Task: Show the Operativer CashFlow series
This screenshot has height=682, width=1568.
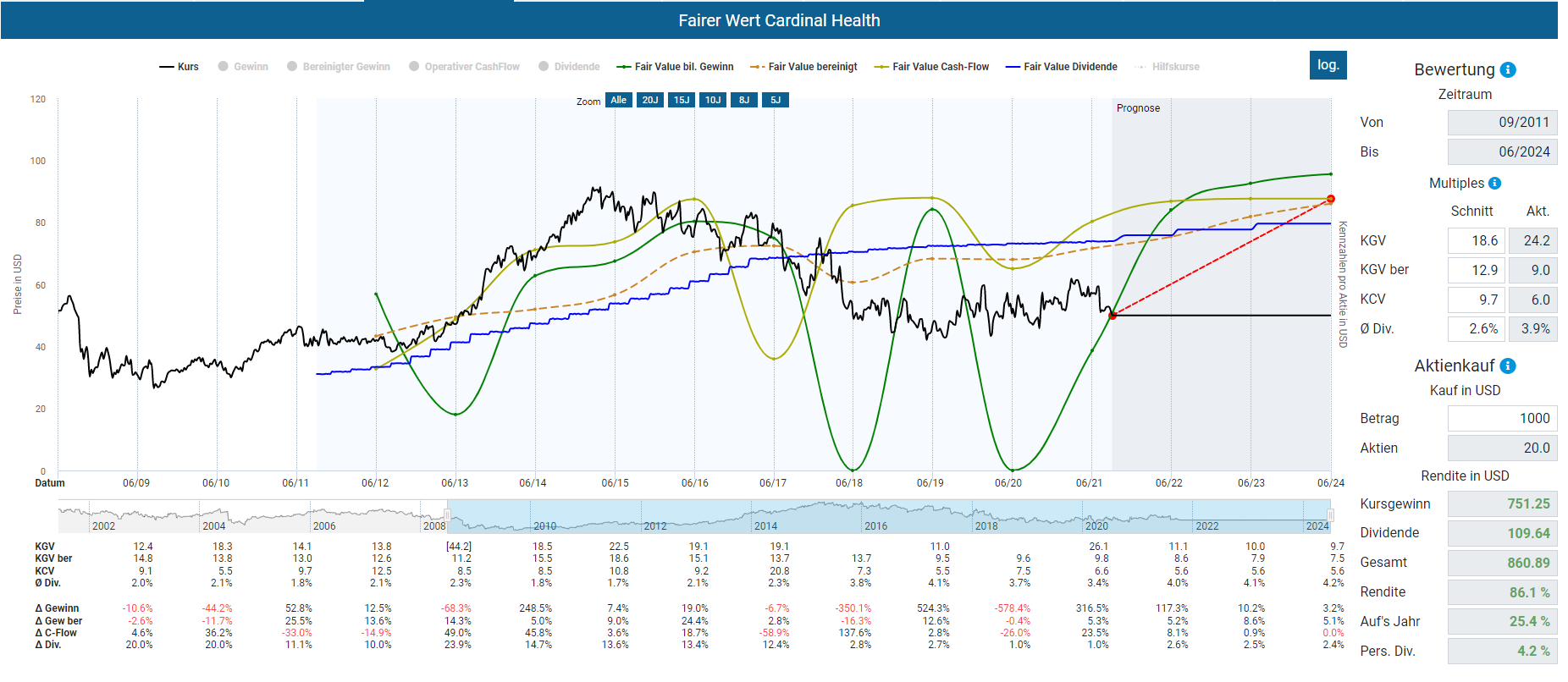Action: (464, 67)
